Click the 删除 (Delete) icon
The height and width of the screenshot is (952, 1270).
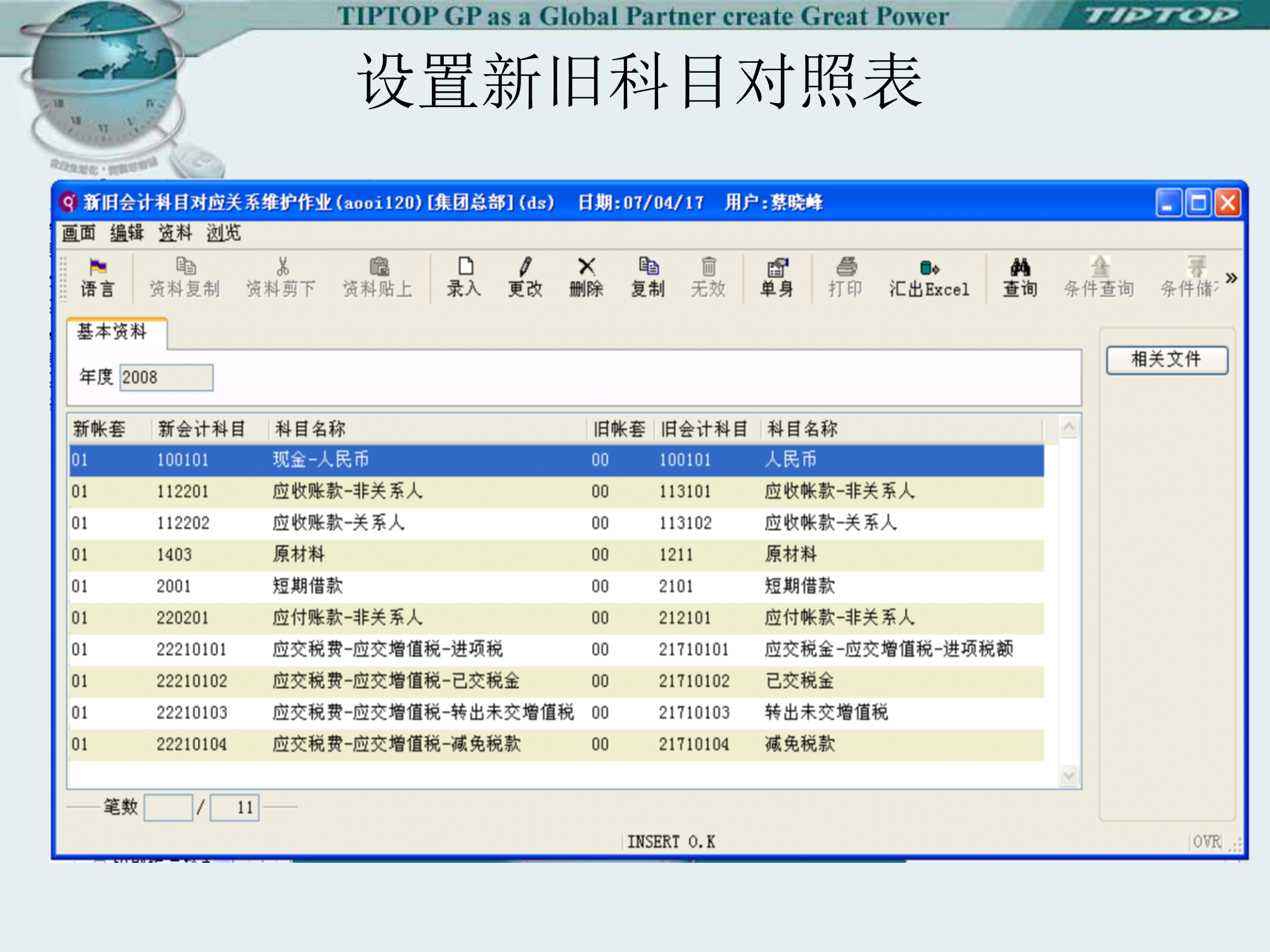coord(585,278)
